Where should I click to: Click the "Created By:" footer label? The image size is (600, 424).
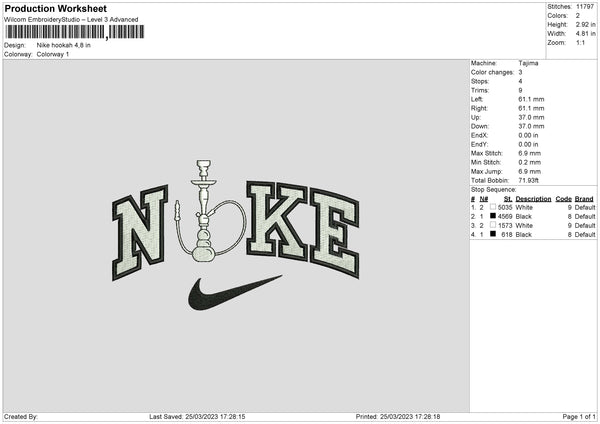(x=21, y=417)
